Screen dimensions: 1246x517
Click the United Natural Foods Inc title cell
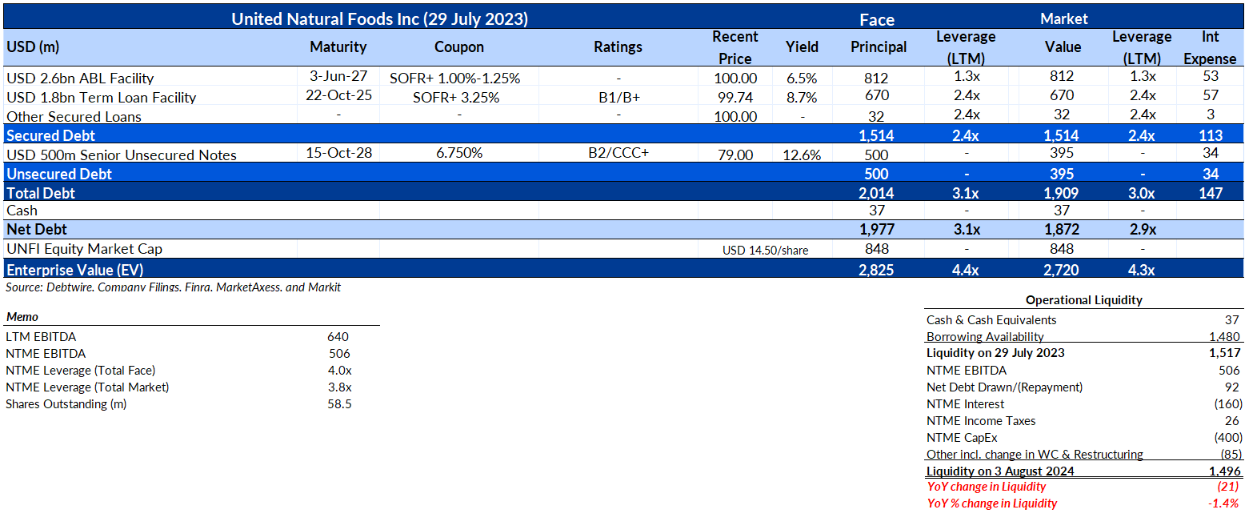tap(379, 19)
